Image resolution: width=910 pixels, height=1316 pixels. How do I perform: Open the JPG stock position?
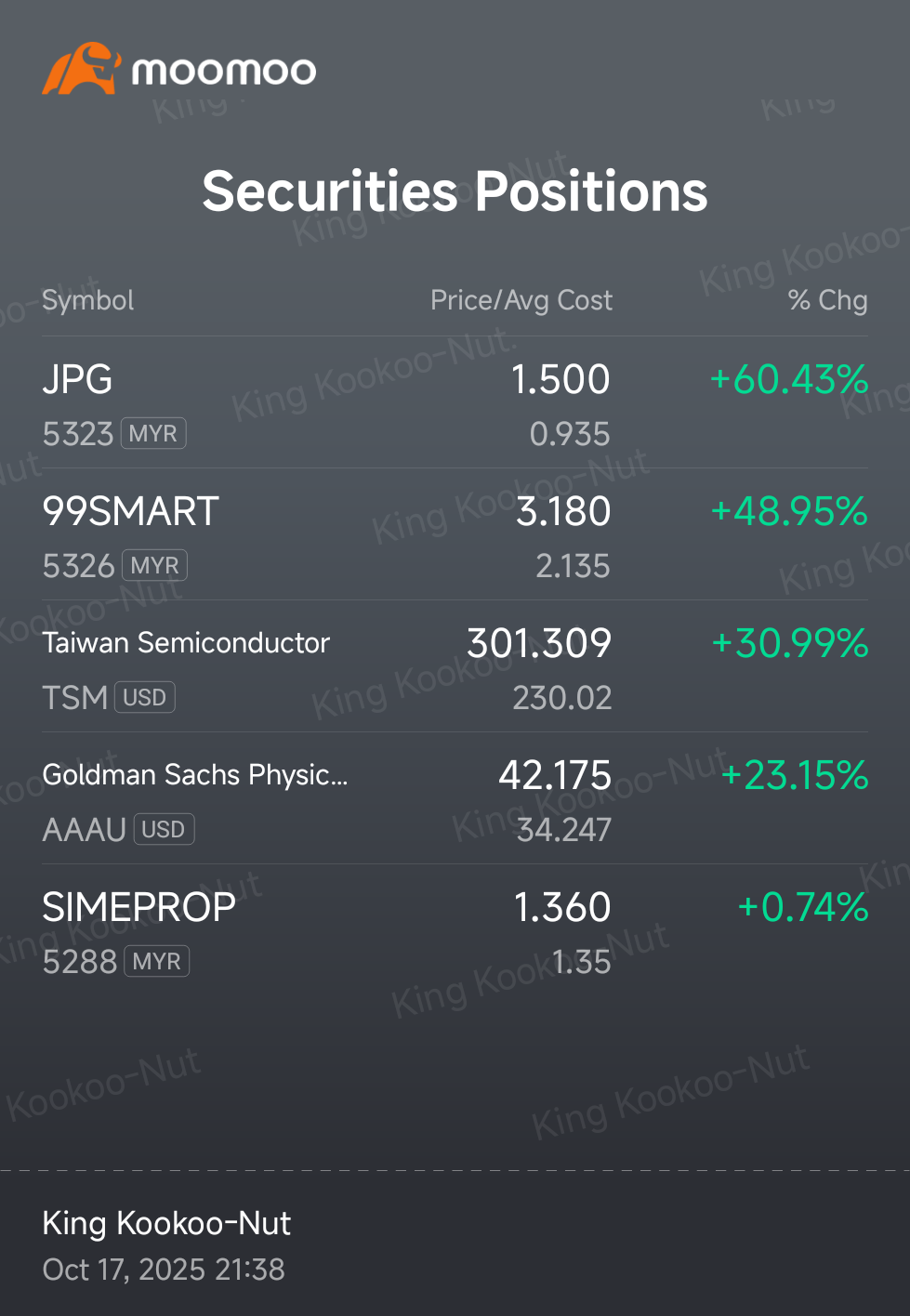455,402
